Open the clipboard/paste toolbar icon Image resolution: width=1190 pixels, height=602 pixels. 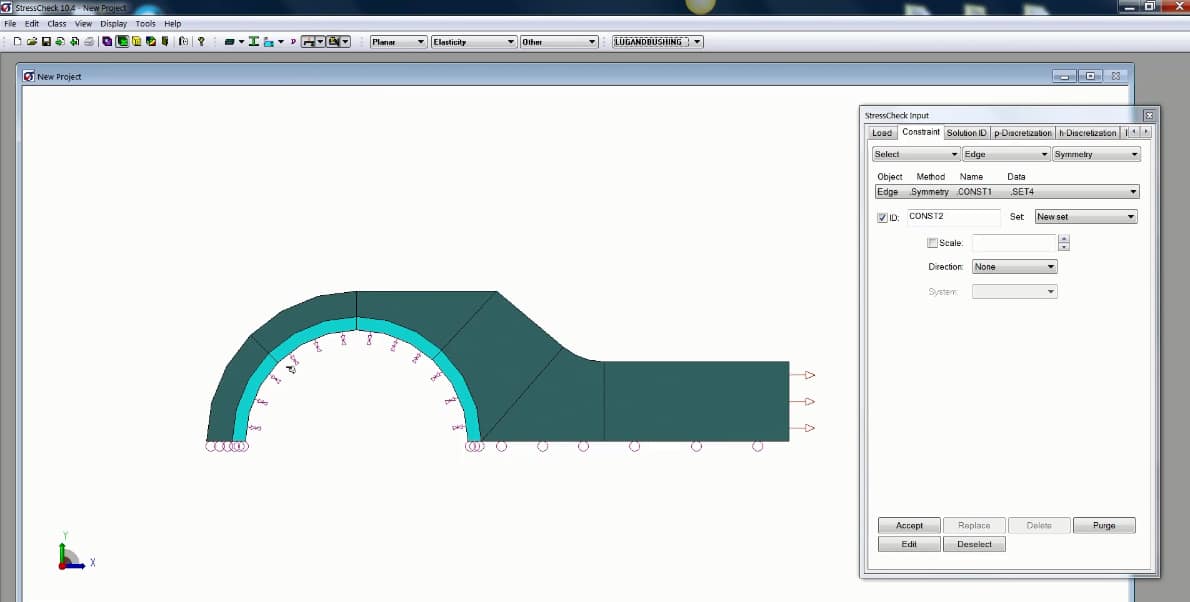point(182,41)
